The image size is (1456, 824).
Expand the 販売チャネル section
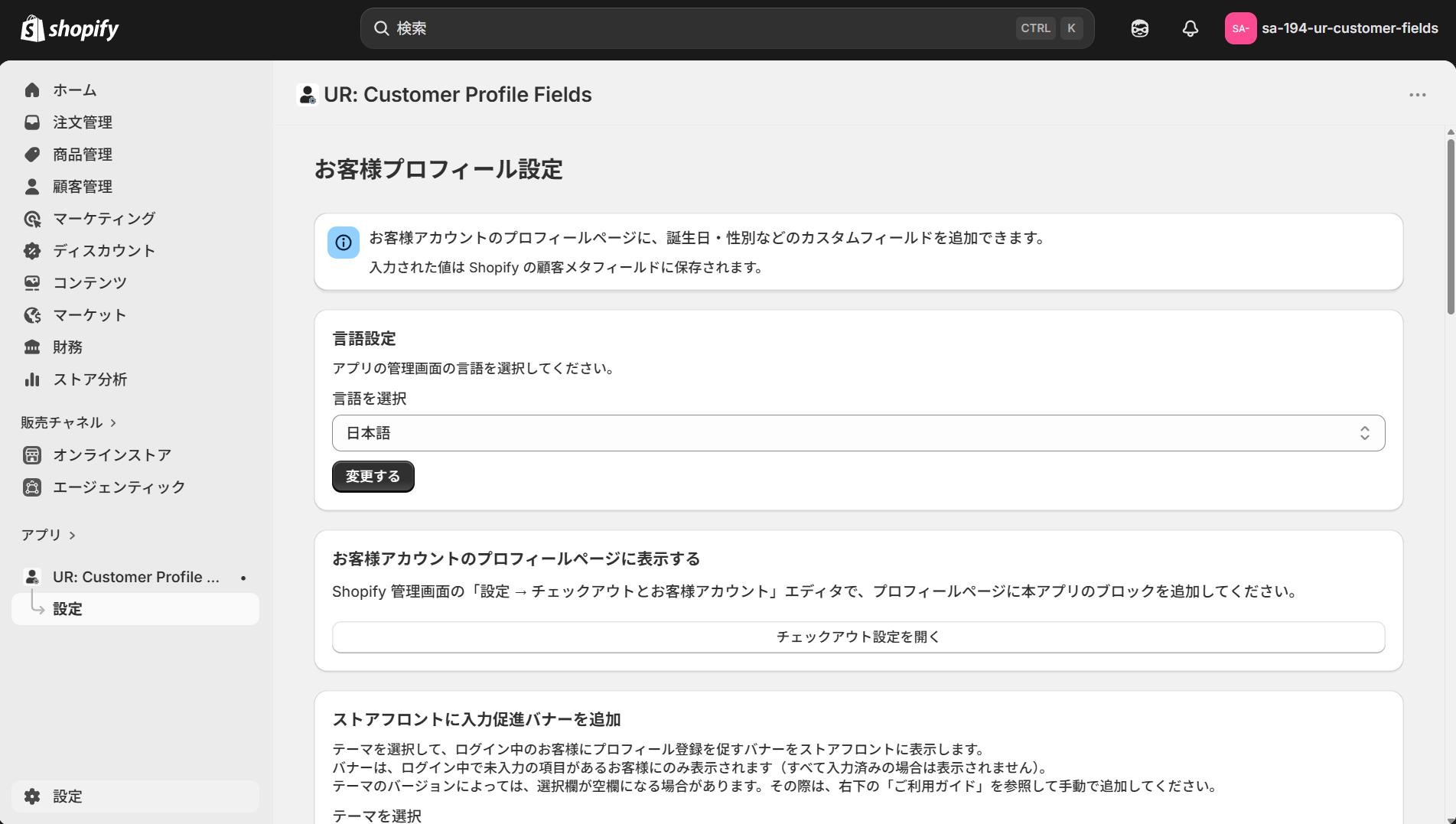click(69, 422)
